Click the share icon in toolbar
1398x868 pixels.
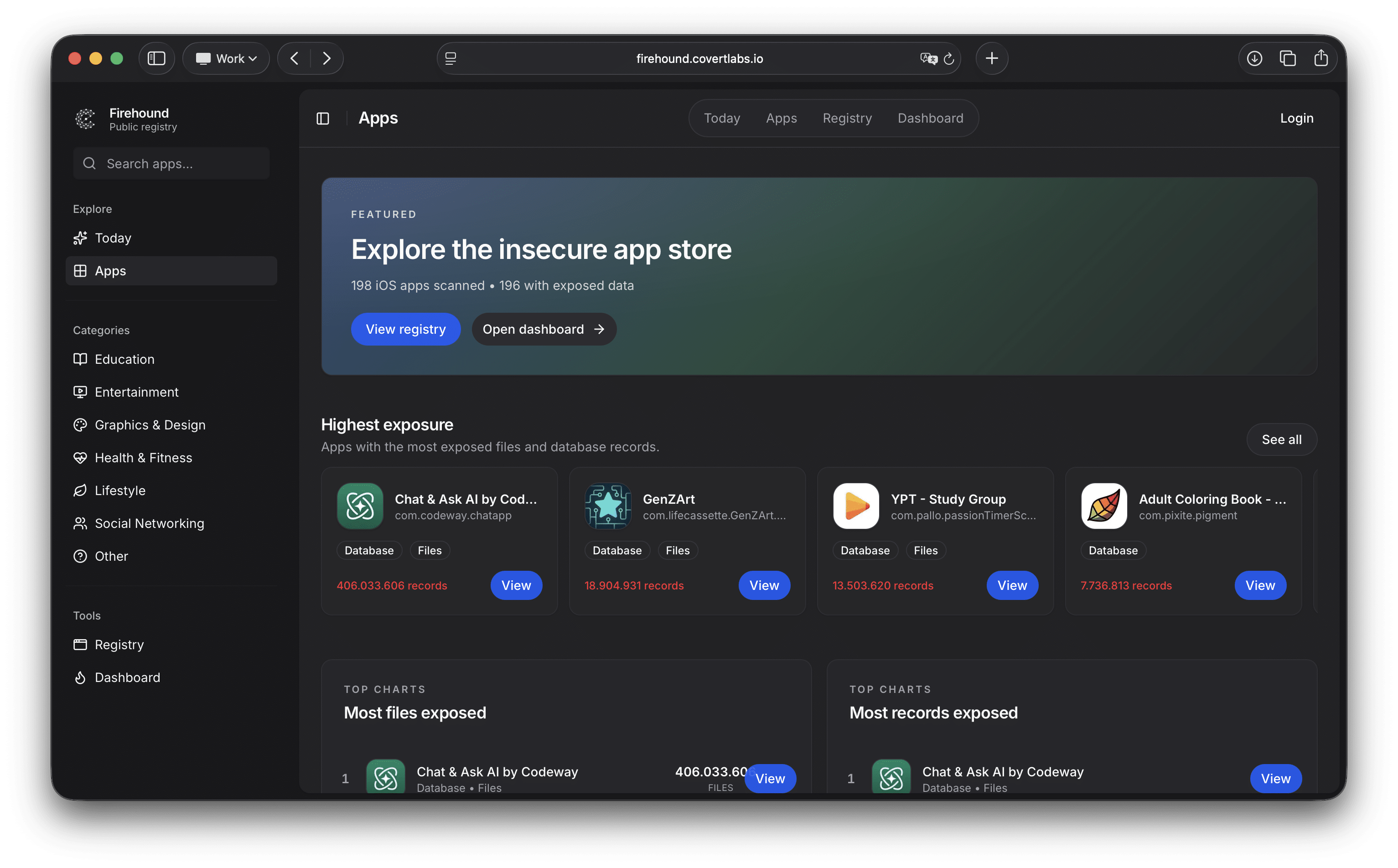(1321, 58)
